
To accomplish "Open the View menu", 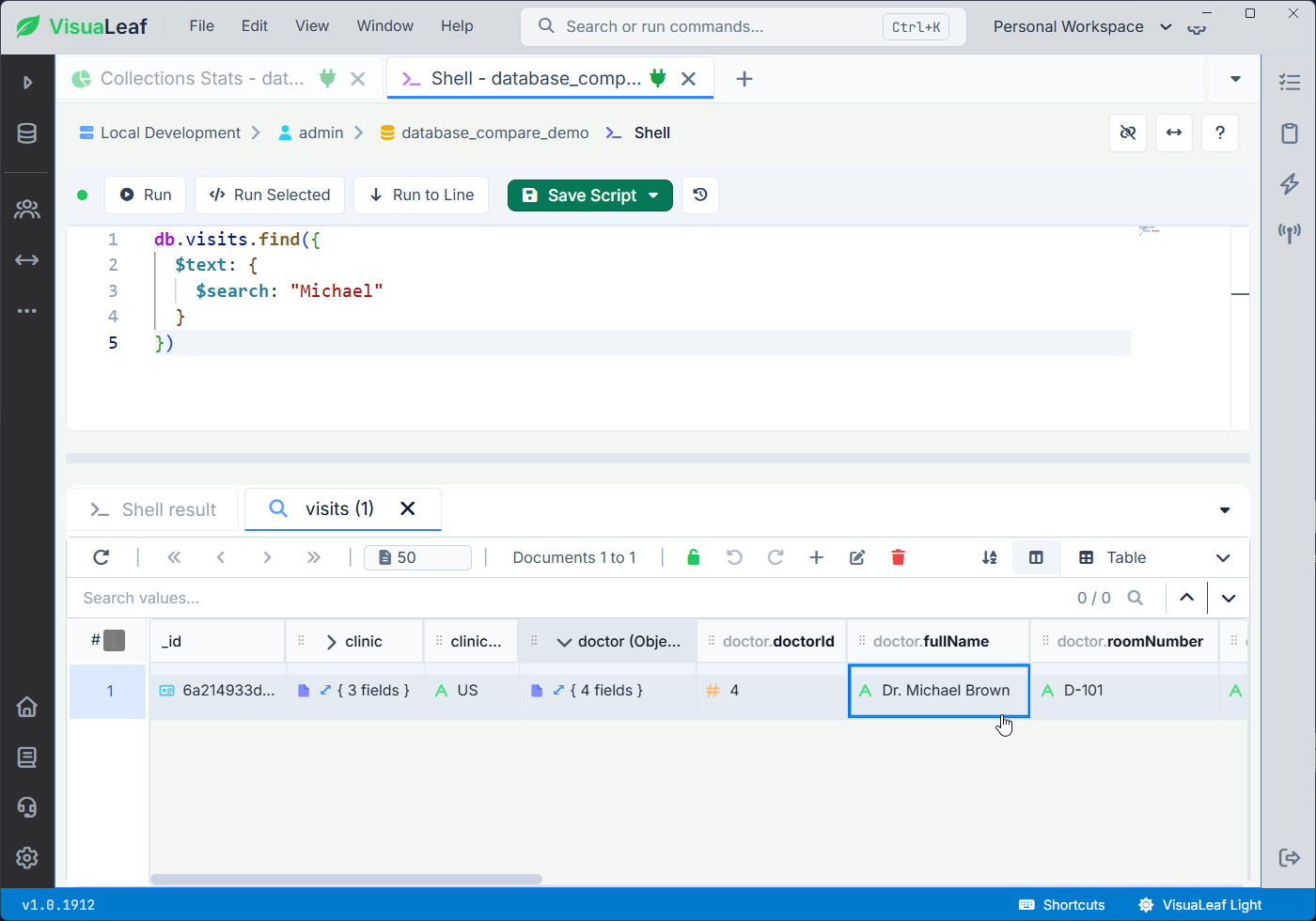I will 312,26.
